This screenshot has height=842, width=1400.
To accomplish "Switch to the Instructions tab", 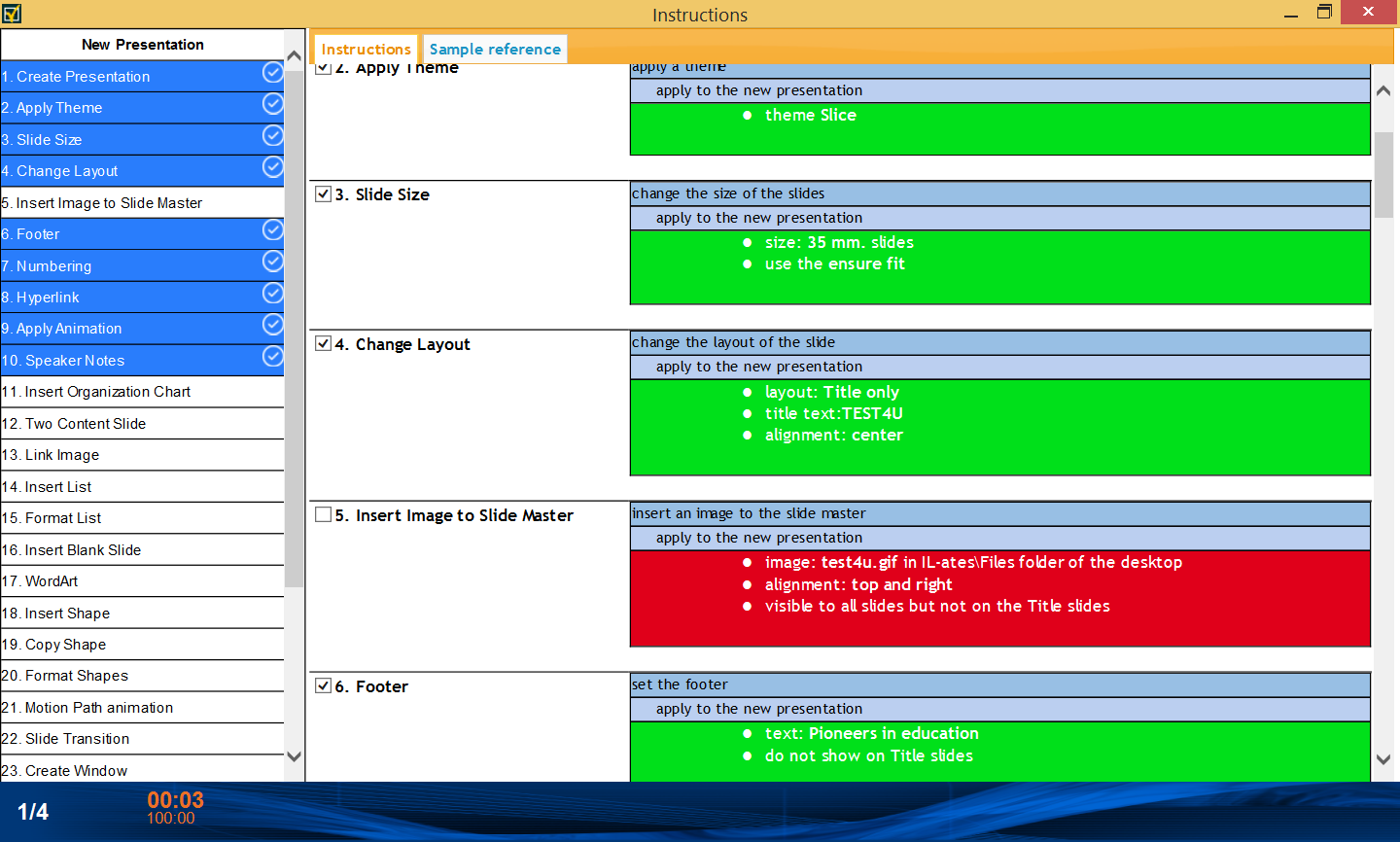I will click(366, 49).
